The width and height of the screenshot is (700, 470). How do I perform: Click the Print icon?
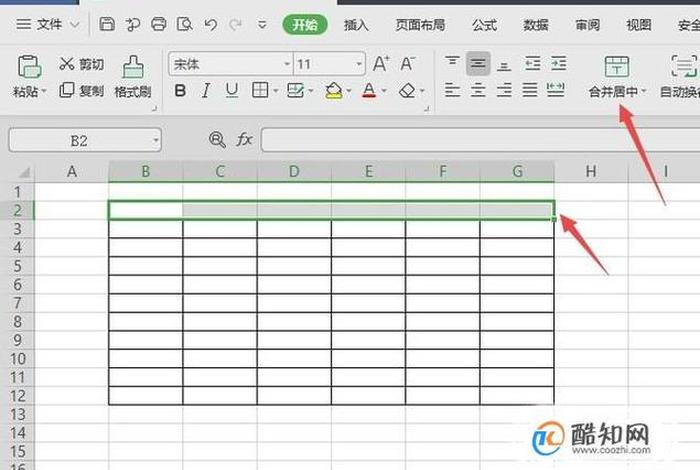point(158,24)
